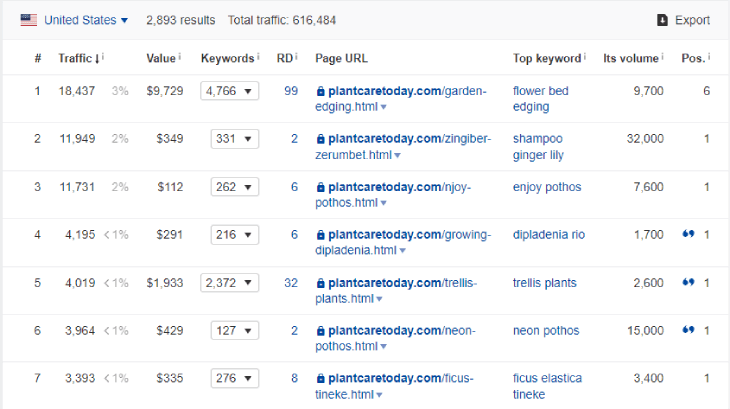Open the 'dipladenia rio' keyword
This screenshot has height=409, width=730.
pyautogui.click(x=549, y=235)
